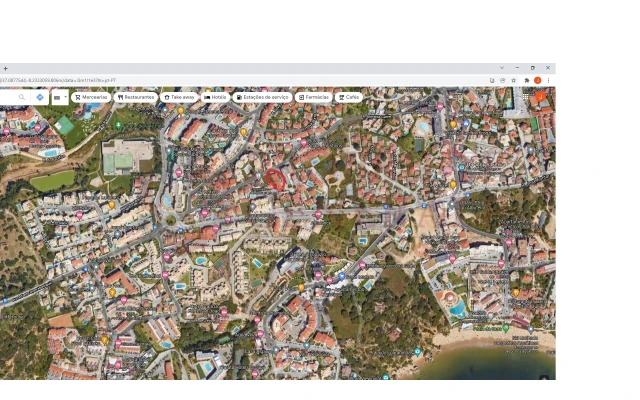Click the orange Google account avatar on map
The height and width of the screenshot is (400, 640).
[x=542, y=97]
